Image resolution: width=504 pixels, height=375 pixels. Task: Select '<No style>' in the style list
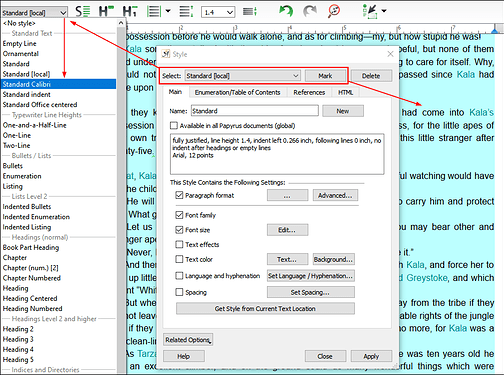pyautogui.click(x=58, y=23)
